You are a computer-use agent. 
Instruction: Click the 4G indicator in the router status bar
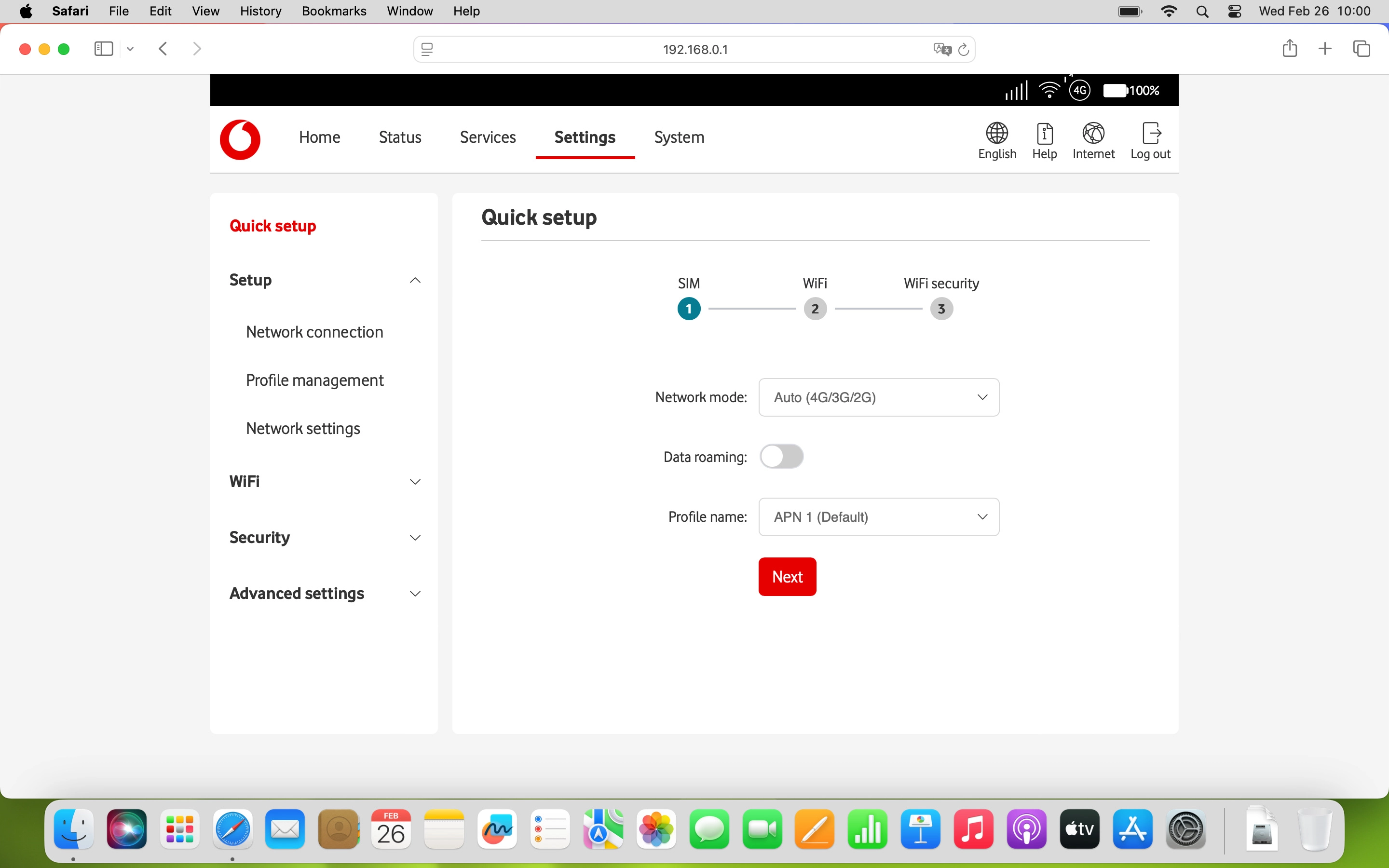coord(1080,90)
